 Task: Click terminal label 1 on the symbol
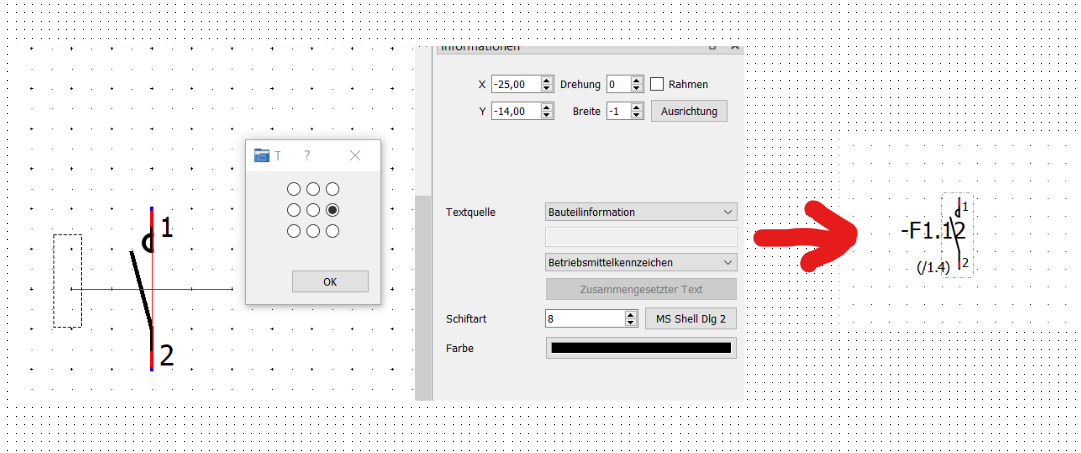pyautogui.click(x=165, y=227)
